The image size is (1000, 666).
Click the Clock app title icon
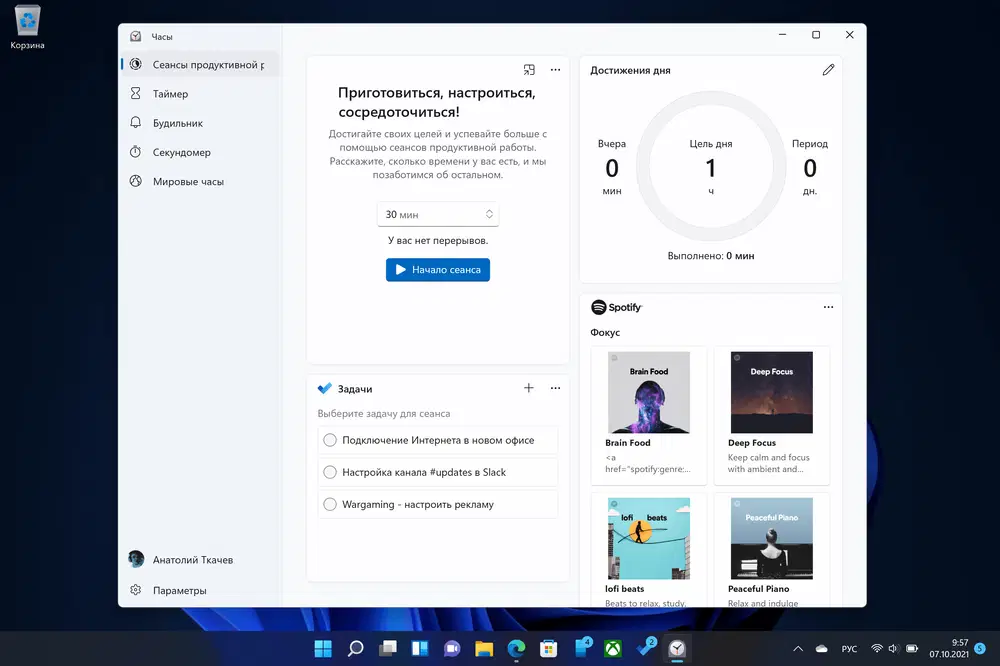point(135,36)
